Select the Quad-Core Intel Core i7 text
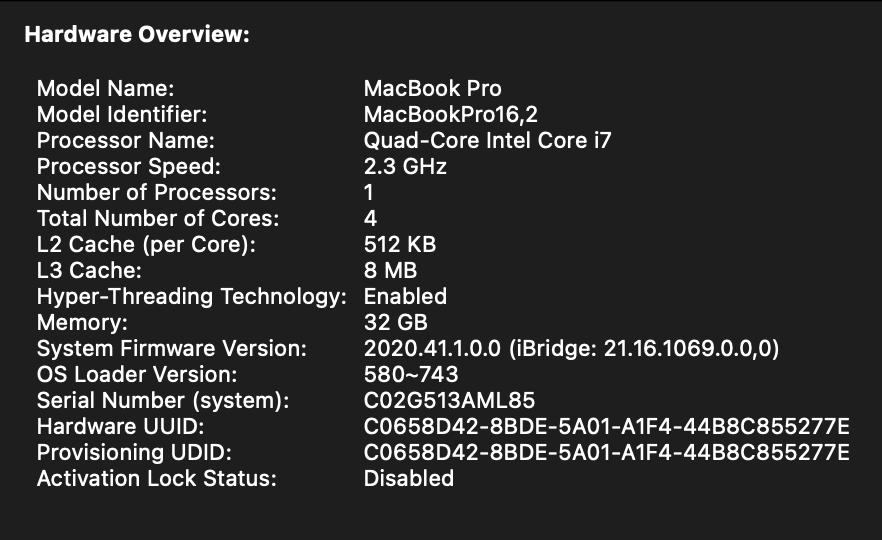The width and height of the screenshot is (882, 540). click(x=487, y=141)
